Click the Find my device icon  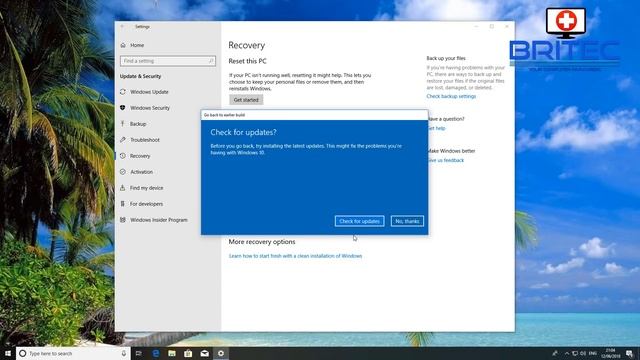[122, 188]
